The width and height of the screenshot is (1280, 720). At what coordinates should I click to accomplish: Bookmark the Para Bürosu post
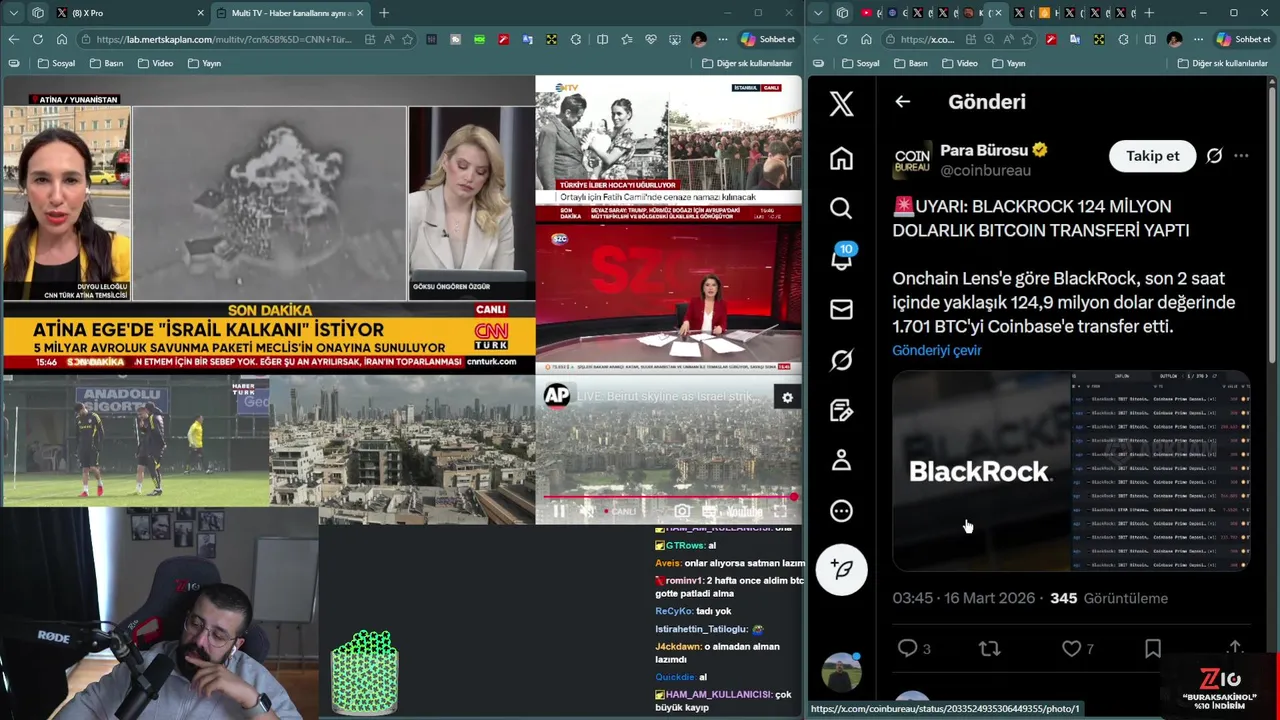tap(1152, 649)
